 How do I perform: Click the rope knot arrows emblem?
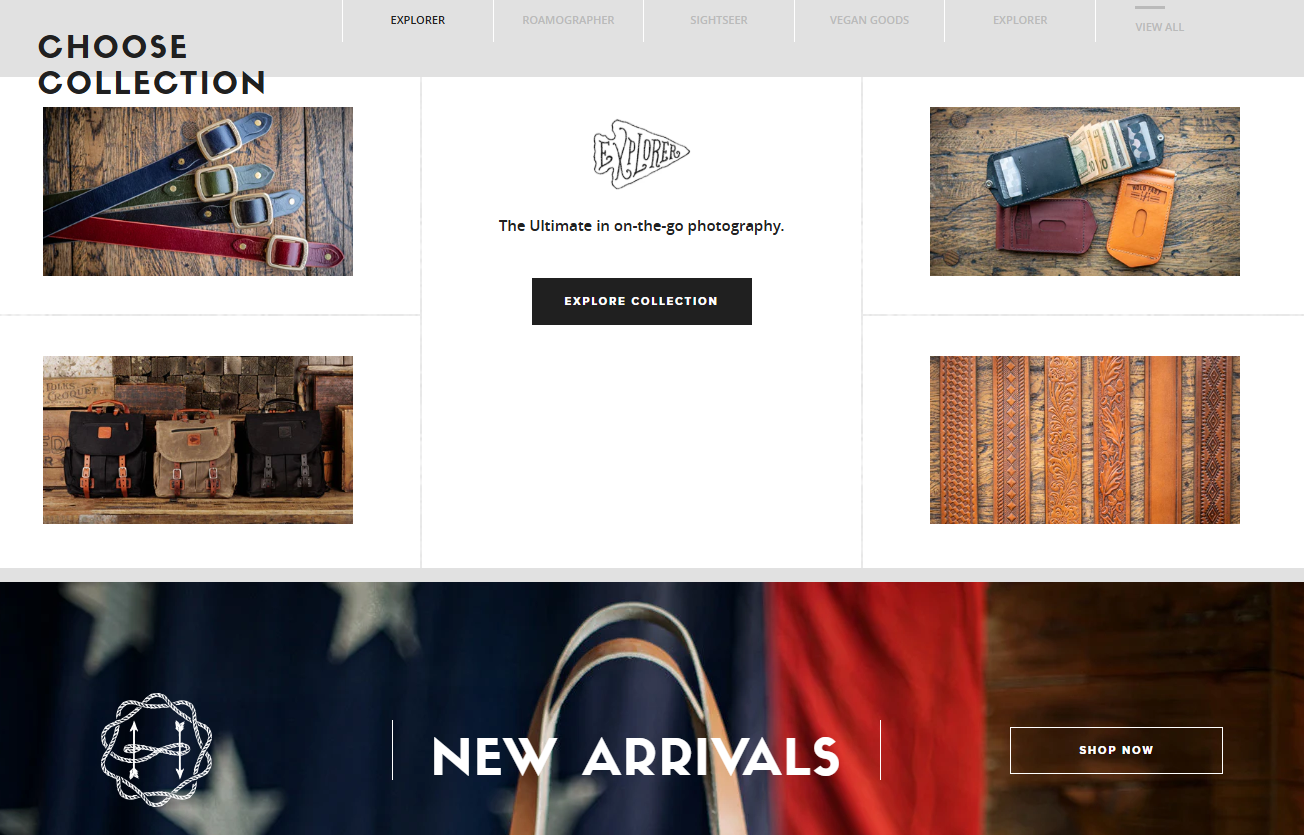(x=156, y=746)
